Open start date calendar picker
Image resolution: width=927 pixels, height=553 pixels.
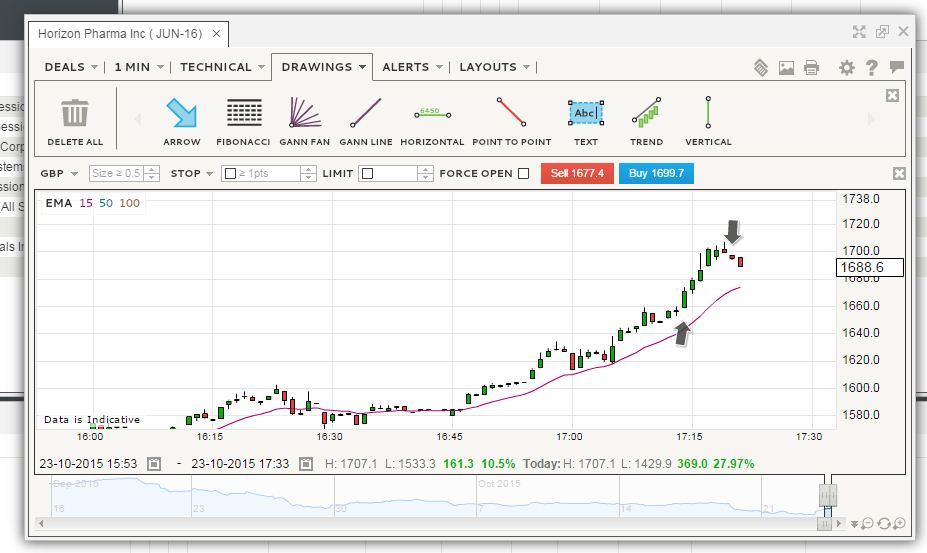pyautogui.click(x=154, y=464)
